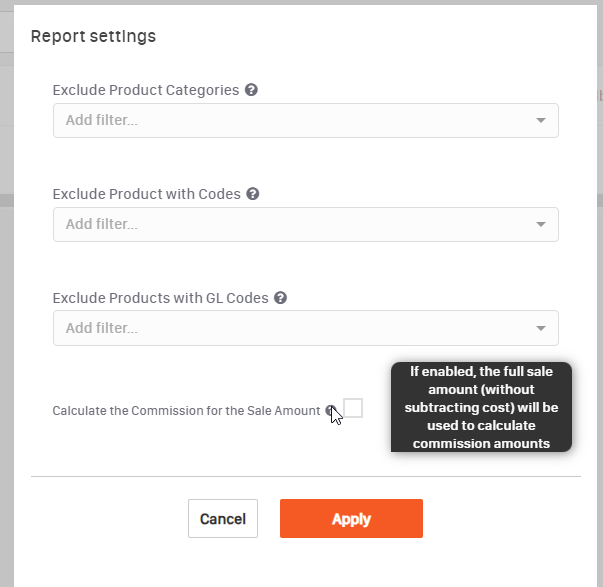The height and width of the screenshot is (587, 603).
Task: Click the Calculate the Commission for the Sale Amount label
Action: [x=186, y=410]
